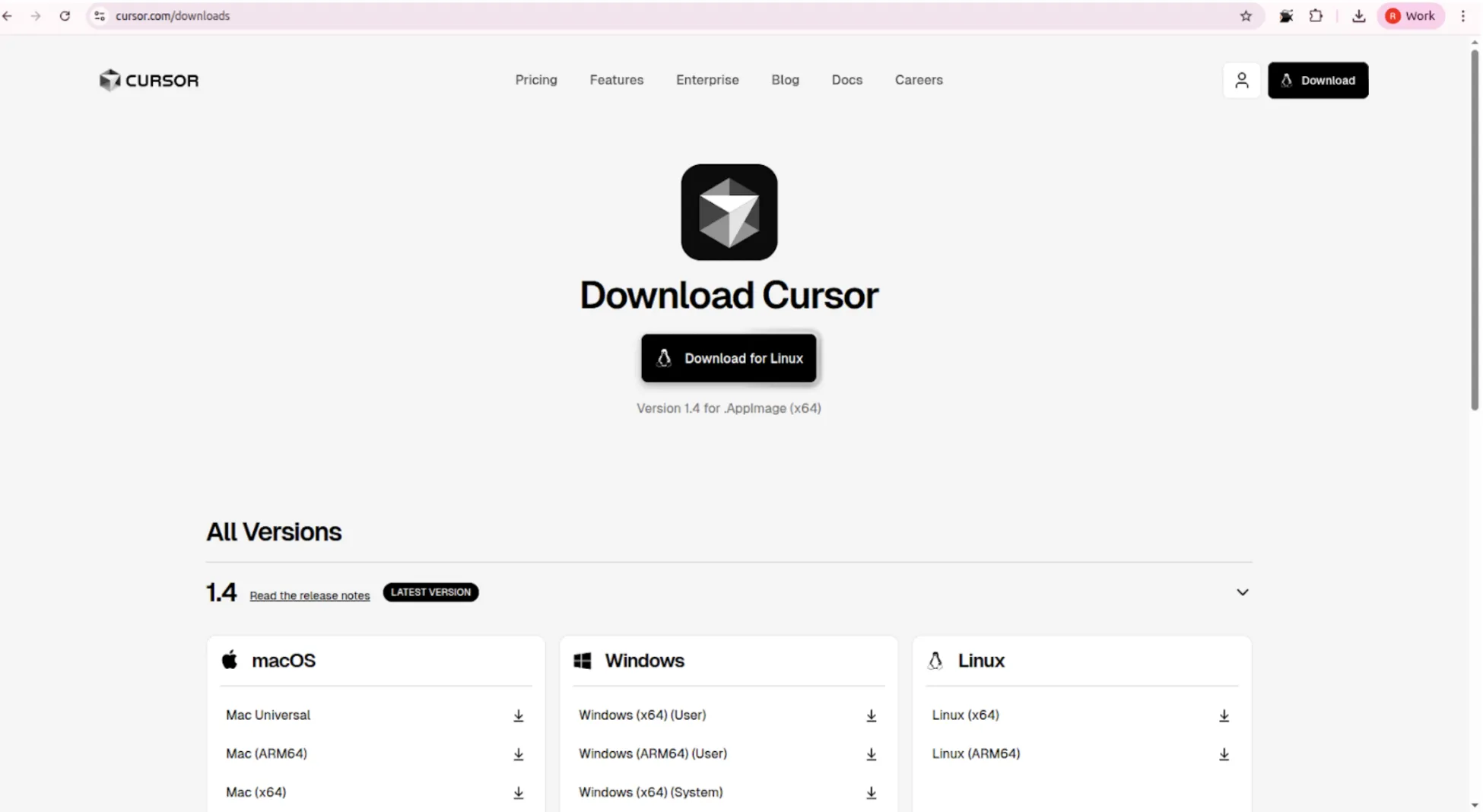Image resolution: width=1483 pixels, height=812 pixels.
Task: Bookmark this page with the star
Action: [1246, 16]
